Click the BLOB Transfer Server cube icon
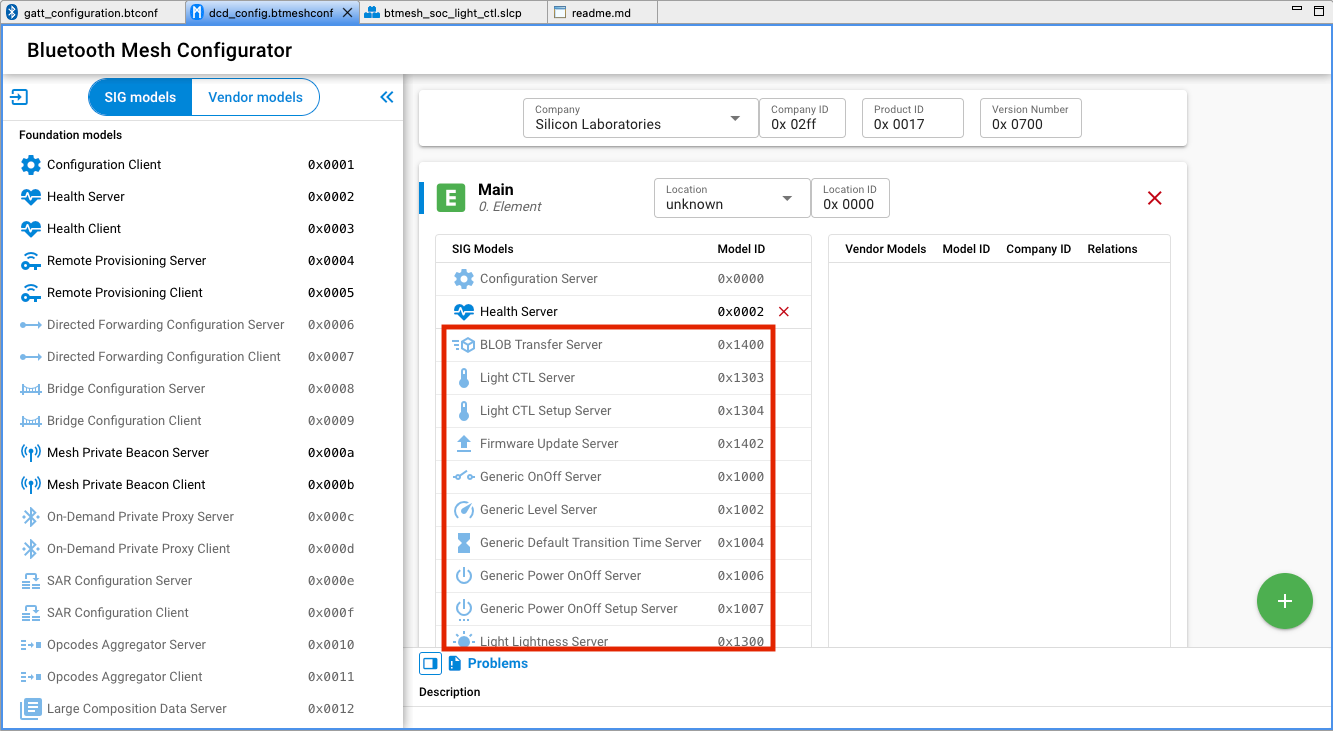This screenshot has width=1333, height=731. click(x=465, y=344)
